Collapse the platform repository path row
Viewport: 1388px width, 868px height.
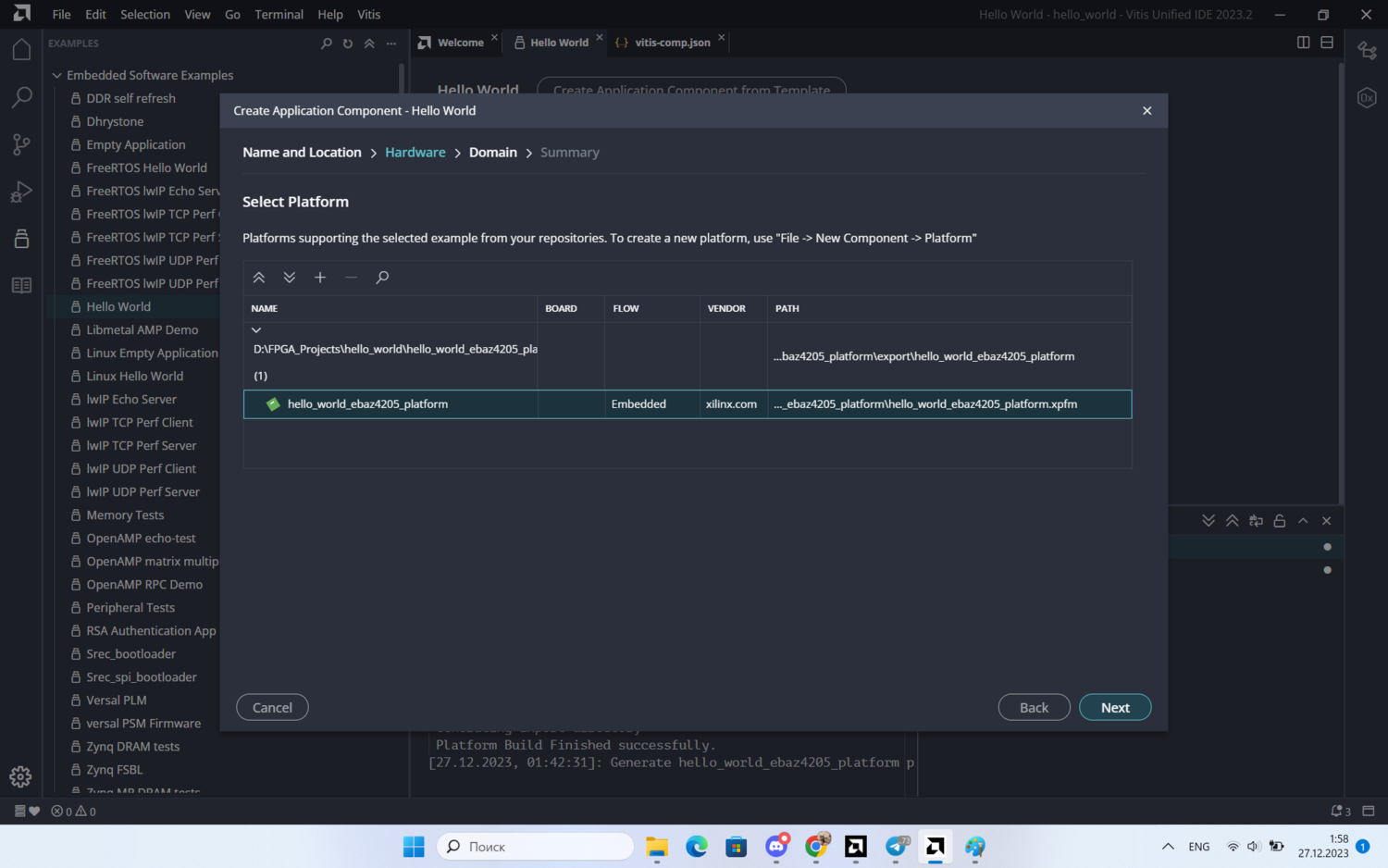click(x=256, y=330)
